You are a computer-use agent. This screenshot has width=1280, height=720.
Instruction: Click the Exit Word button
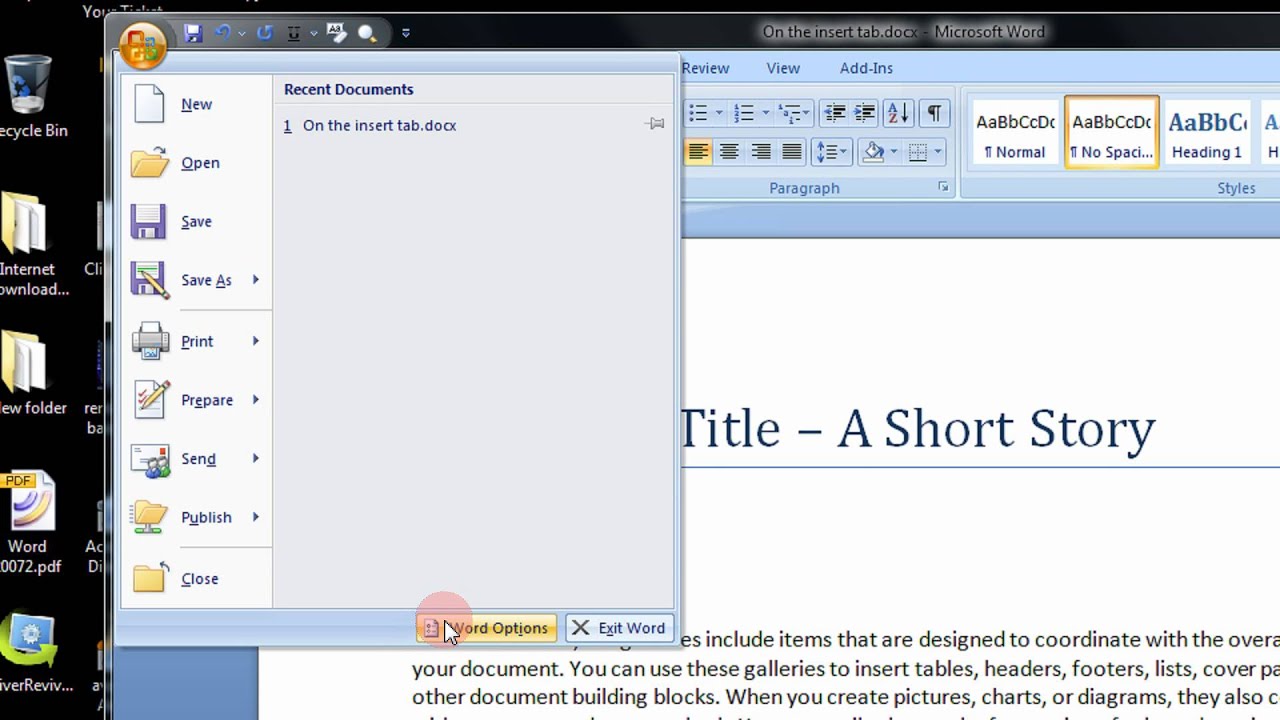620,628
